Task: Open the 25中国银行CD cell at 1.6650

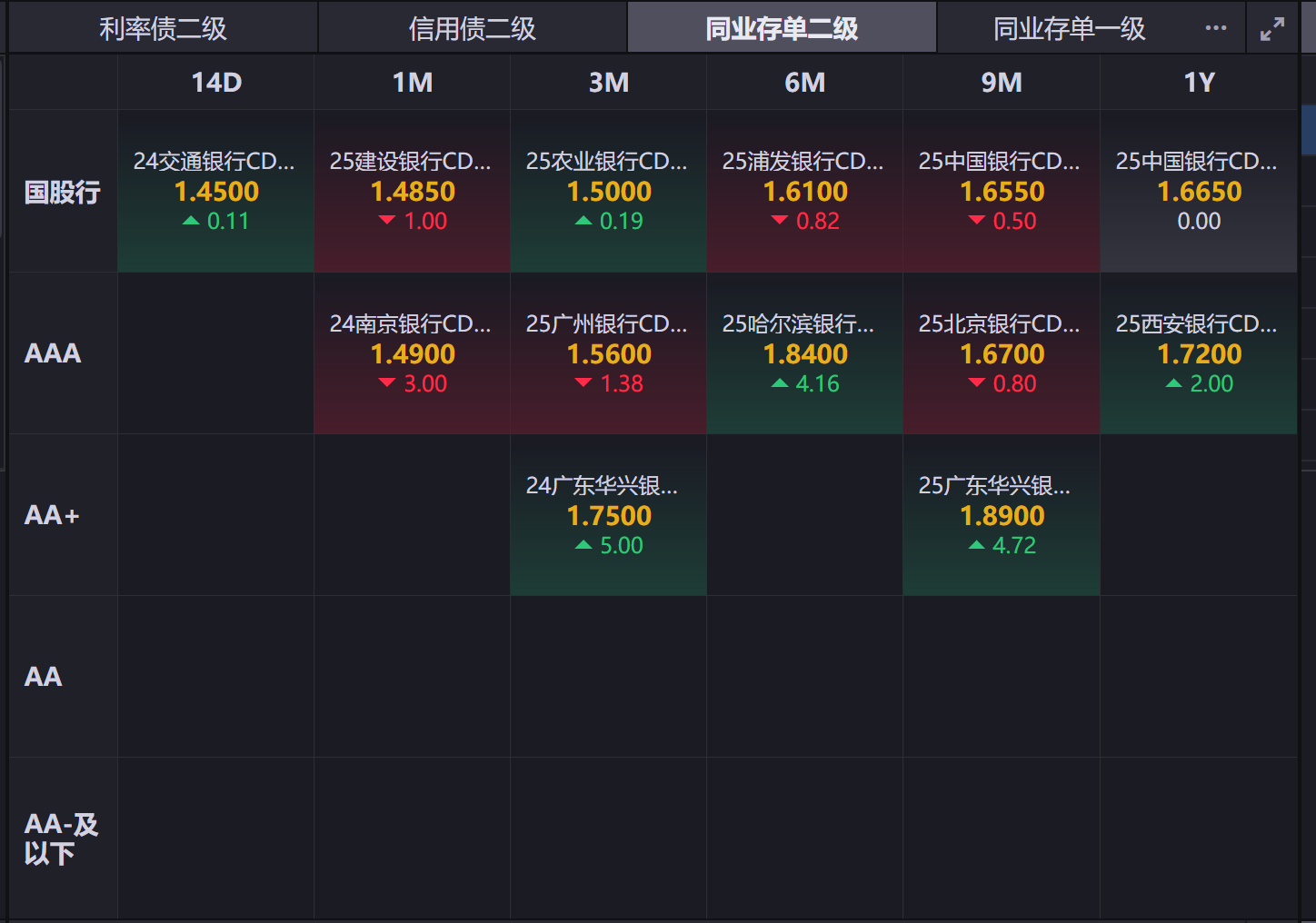Action: pos(1199,192)
